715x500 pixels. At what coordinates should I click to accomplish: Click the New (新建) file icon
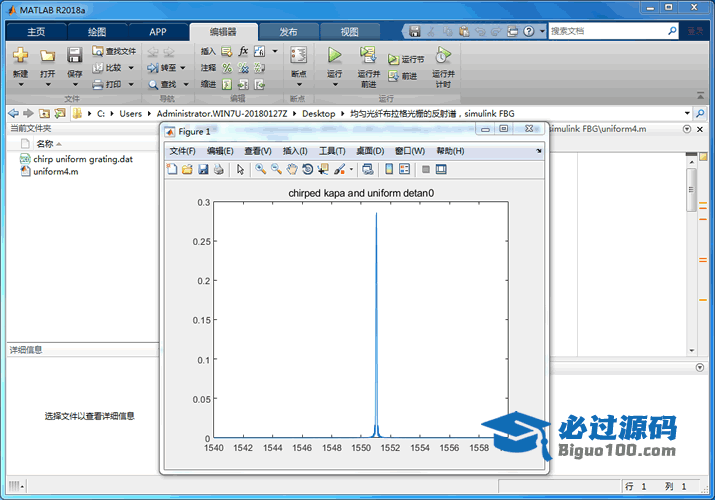click(x=20, y=56)
